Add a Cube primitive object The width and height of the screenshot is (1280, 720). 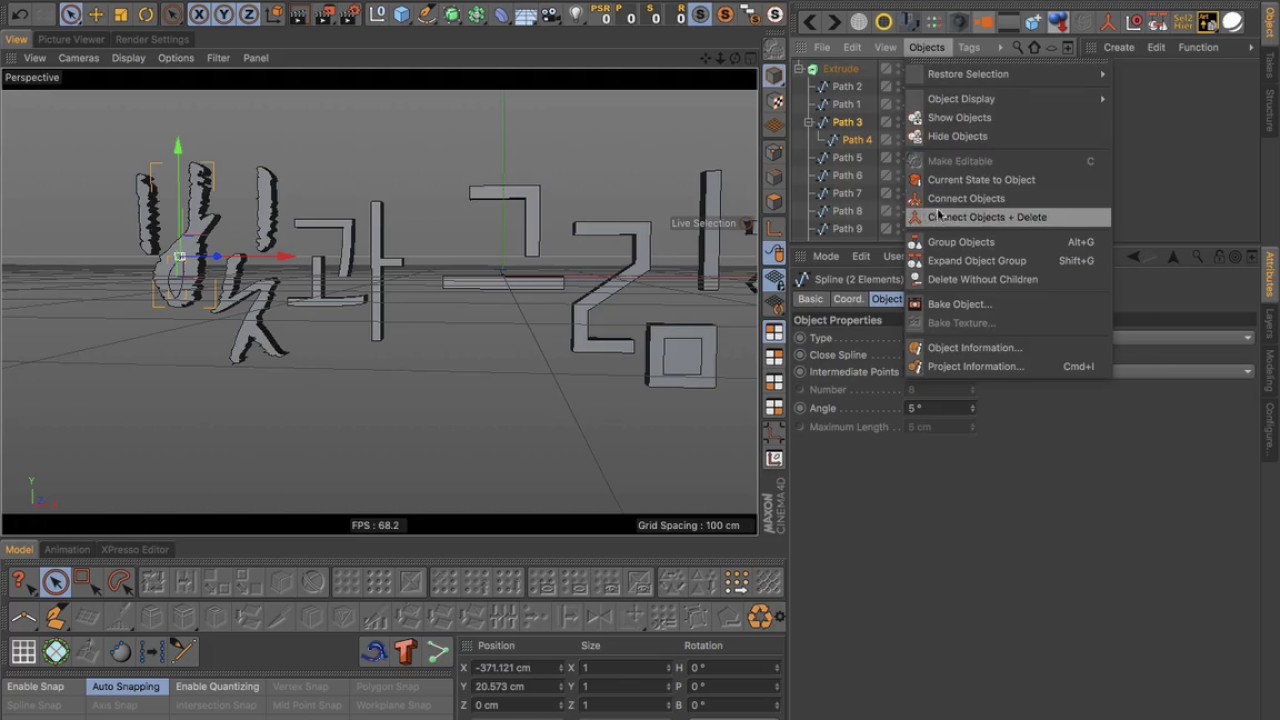(x=402, y=15)
